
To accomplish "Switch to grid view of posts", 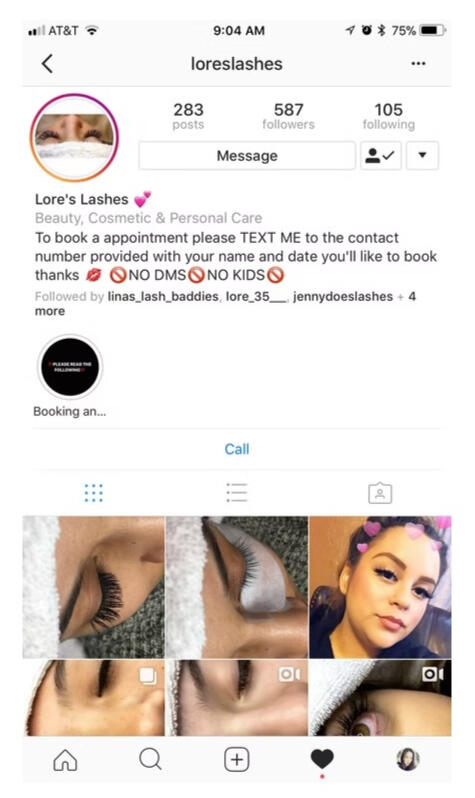I will click(94, 493).
